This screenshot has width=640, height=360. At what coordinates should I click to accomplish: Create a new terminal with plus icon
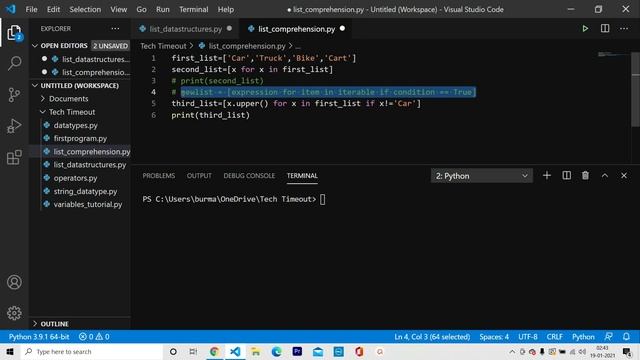point(547,176)
